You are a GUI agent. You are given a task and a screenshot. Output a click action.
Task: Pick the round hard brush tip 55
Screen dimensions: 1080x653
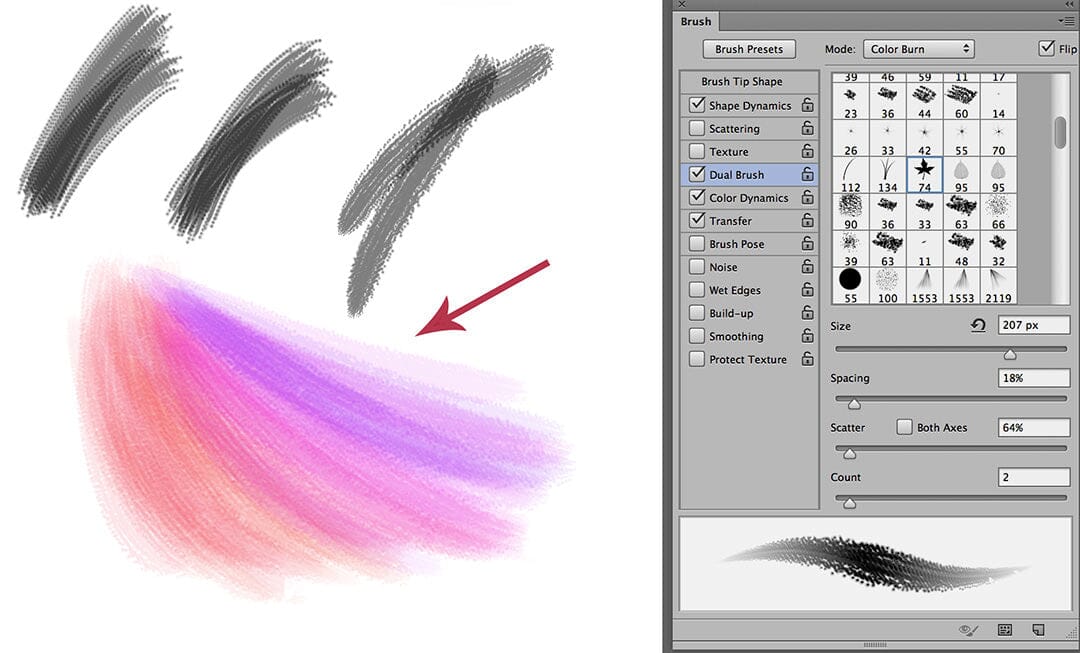[850, 280]
